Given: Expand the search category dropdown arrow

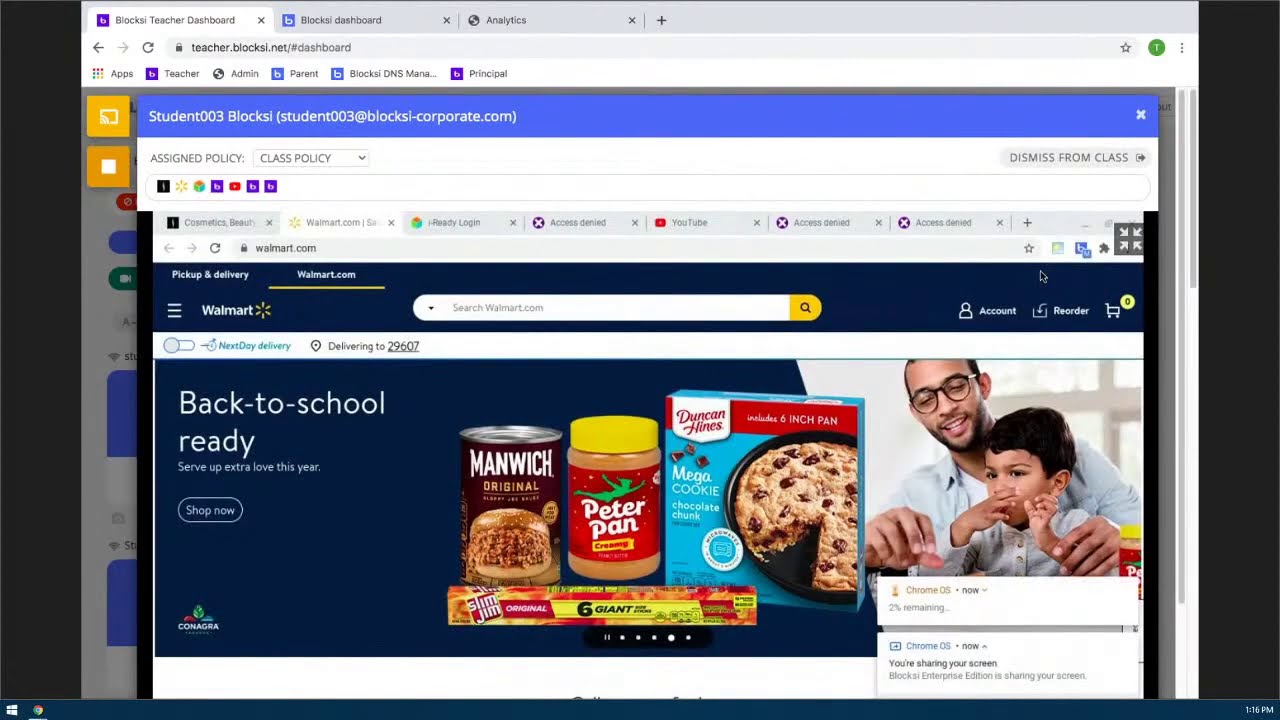Looking at the screenshot, I should (x=431, y=308).
